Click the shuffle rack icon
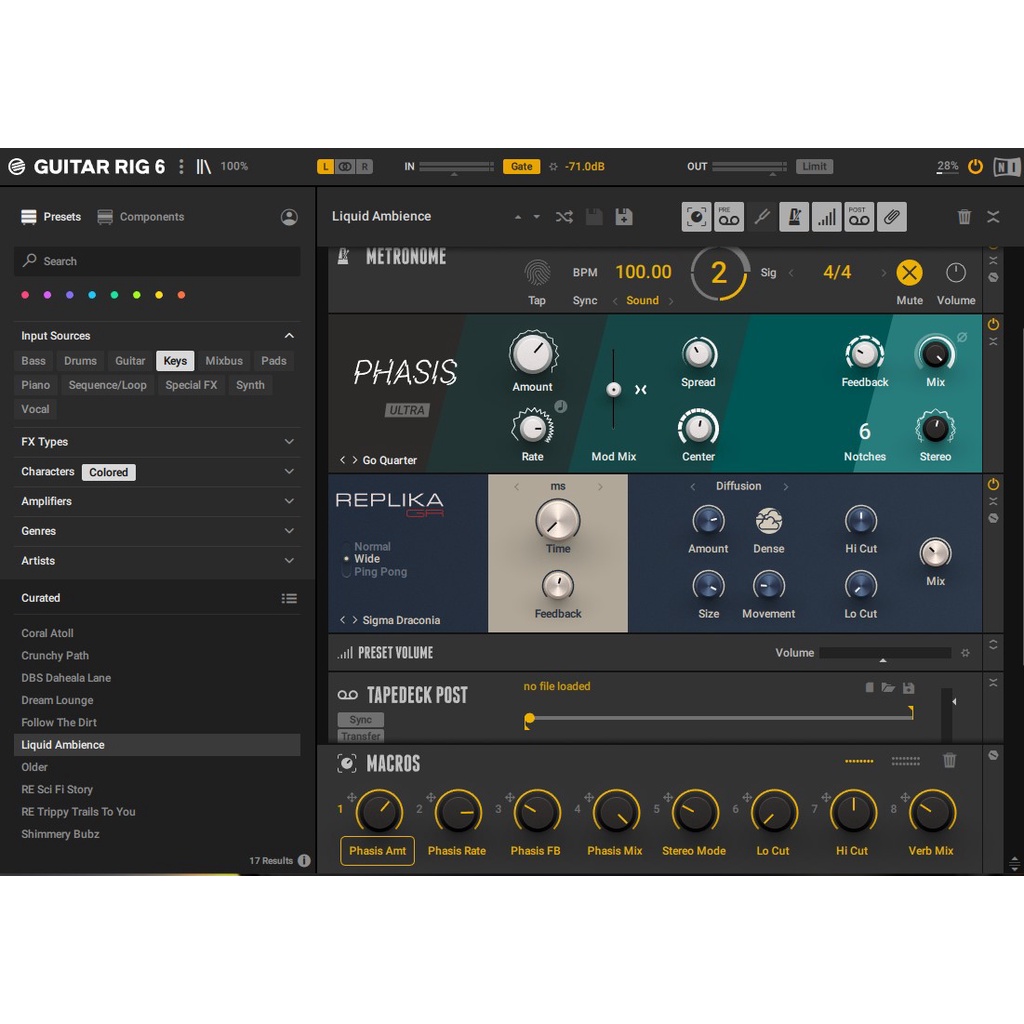 point(564,217)
